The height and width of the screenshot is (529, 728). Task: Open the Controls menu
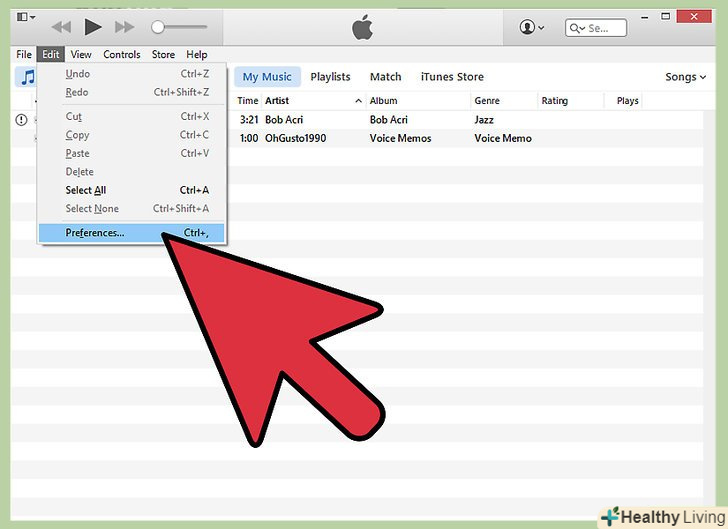[122, 54]
